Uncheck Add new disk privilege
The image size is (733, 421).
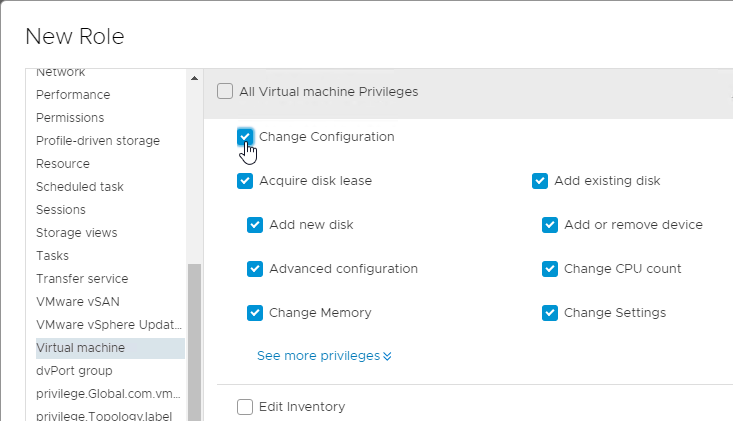tap(255, 225)
